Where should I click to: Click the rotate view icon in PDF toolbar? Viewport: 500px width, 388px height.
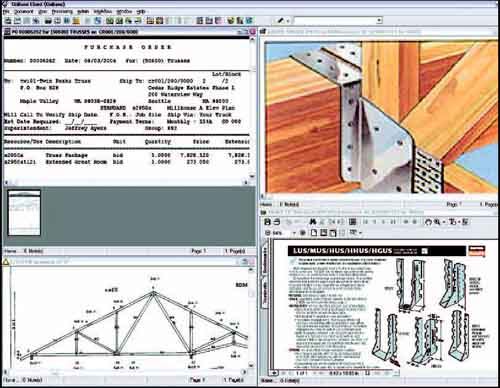point(352,232)
